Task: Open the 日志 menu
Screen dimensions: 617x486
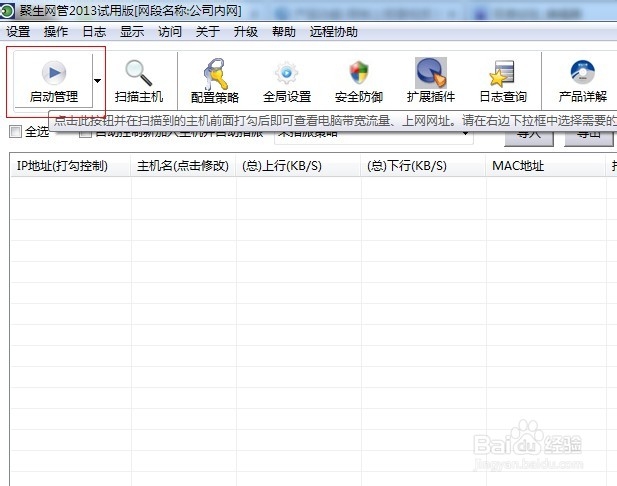Action: (94, 31)
